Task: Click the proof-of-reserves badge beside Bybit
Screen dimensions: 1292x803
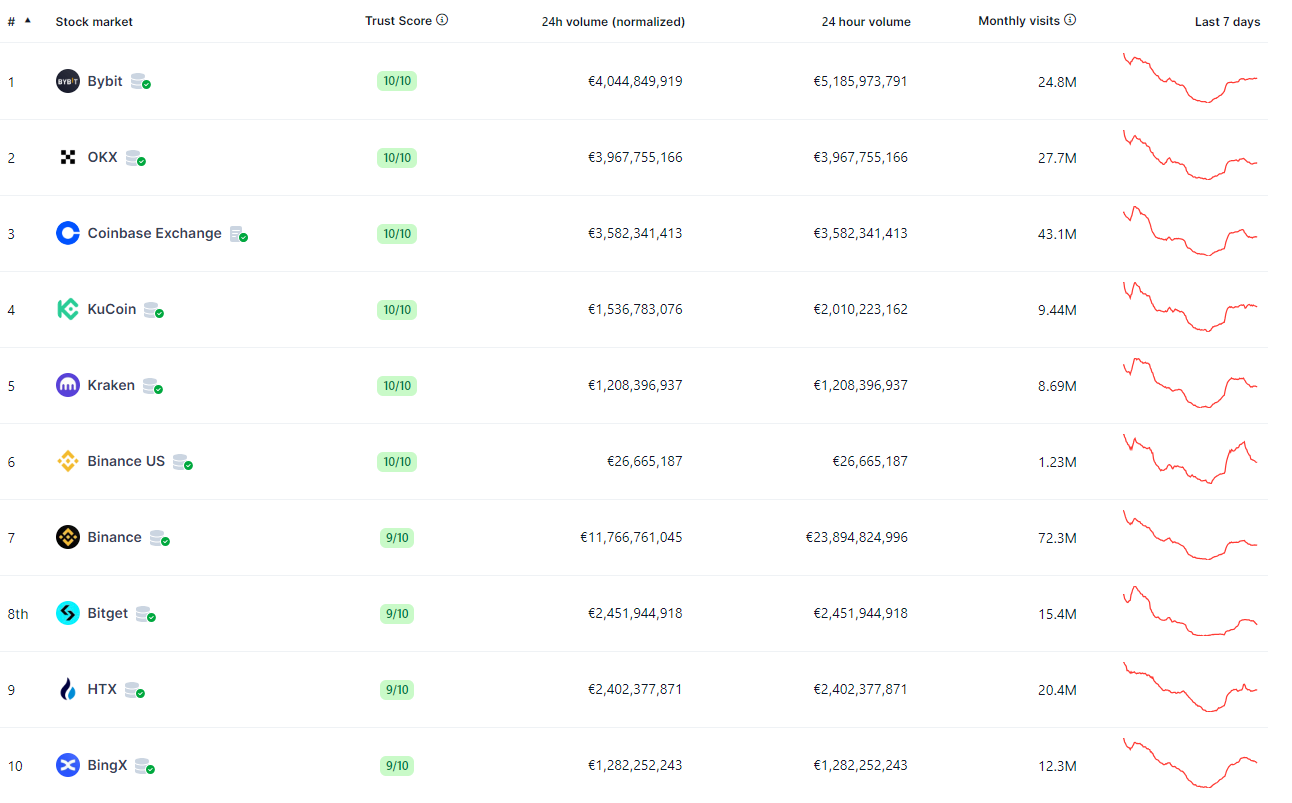Action: pyautogui.click(x=141, y=82)
